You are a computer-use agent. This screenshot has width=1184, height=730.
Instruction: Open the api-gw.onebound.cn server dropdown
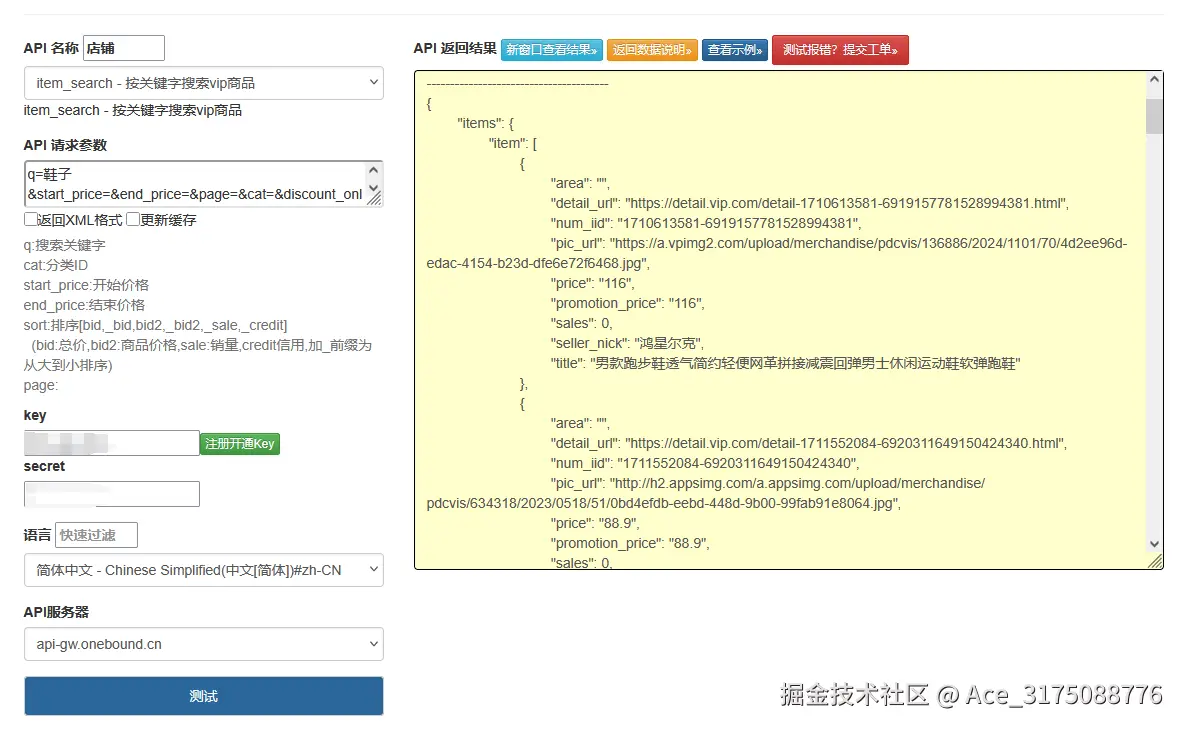(x=204, y=644)
